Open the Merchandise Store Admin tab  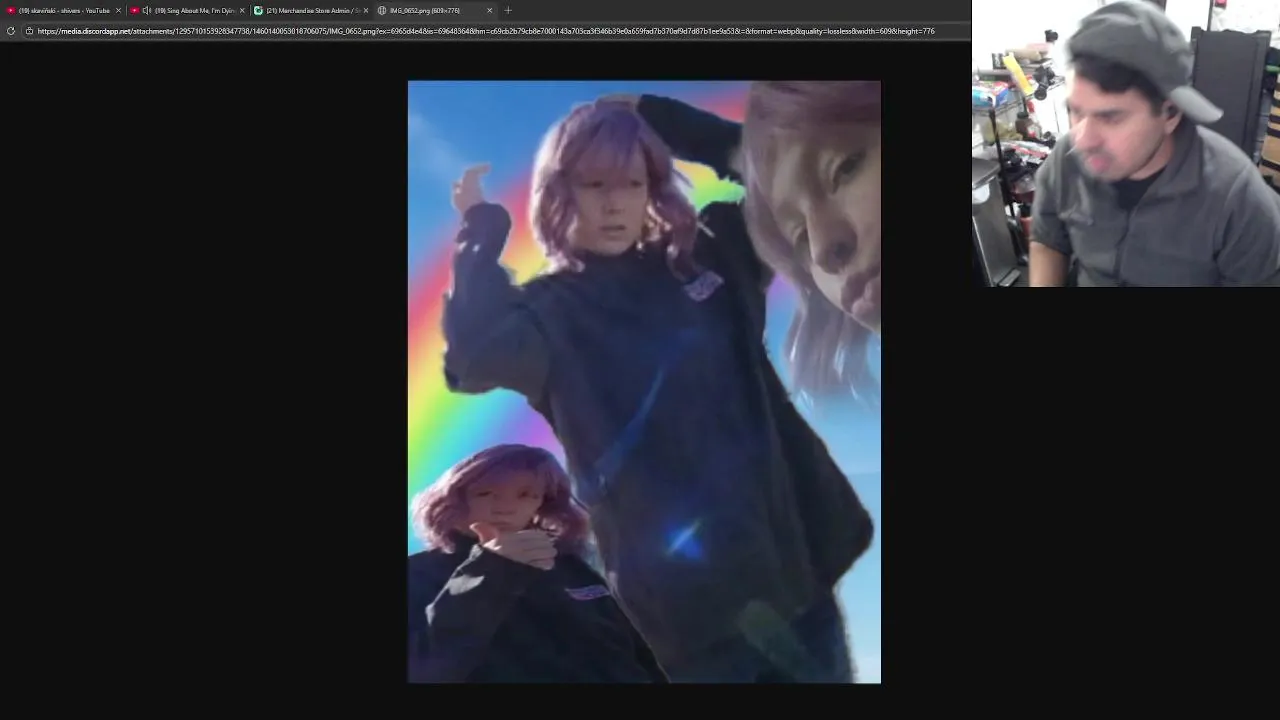coord(312,10)
